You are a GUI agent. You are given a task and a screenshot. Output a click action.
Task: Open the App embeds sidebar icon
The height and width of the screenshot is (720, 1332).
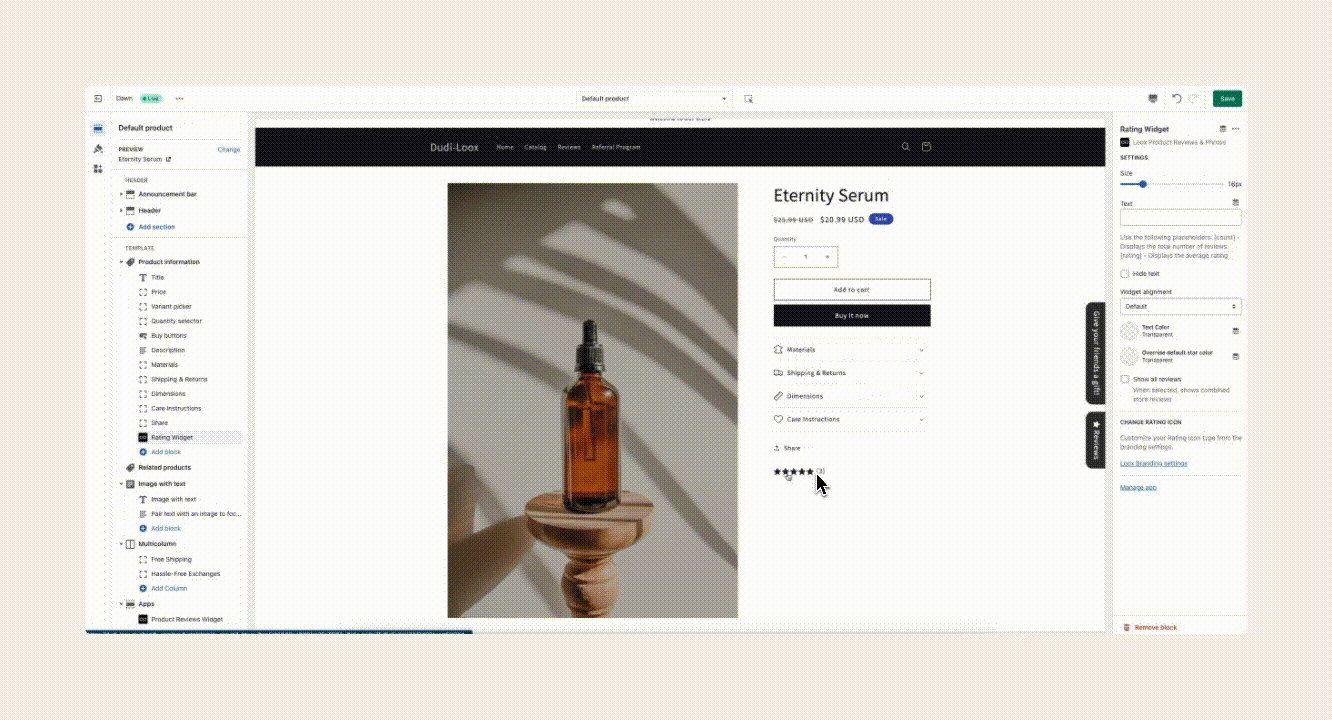98,169
